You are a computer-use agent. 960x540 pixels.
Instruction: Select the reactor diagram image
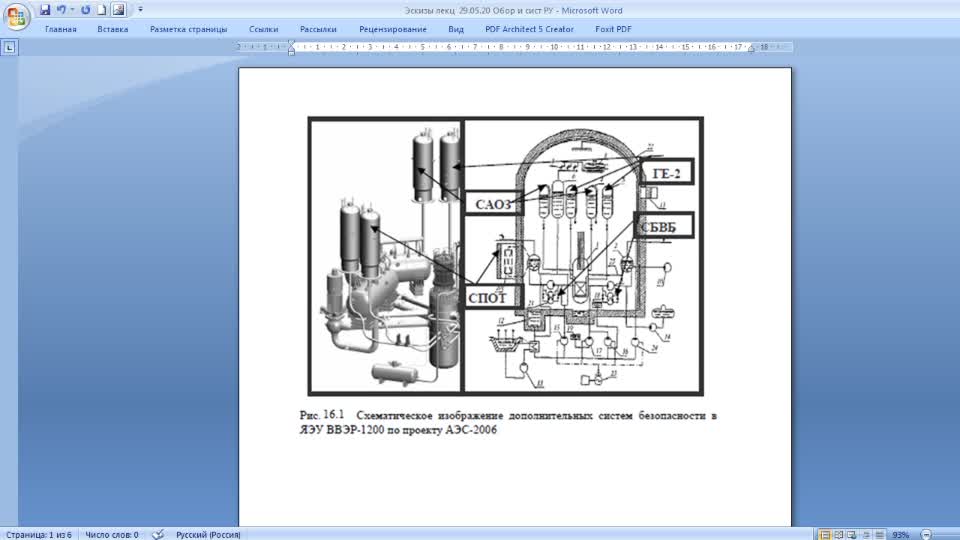[506, 256]
